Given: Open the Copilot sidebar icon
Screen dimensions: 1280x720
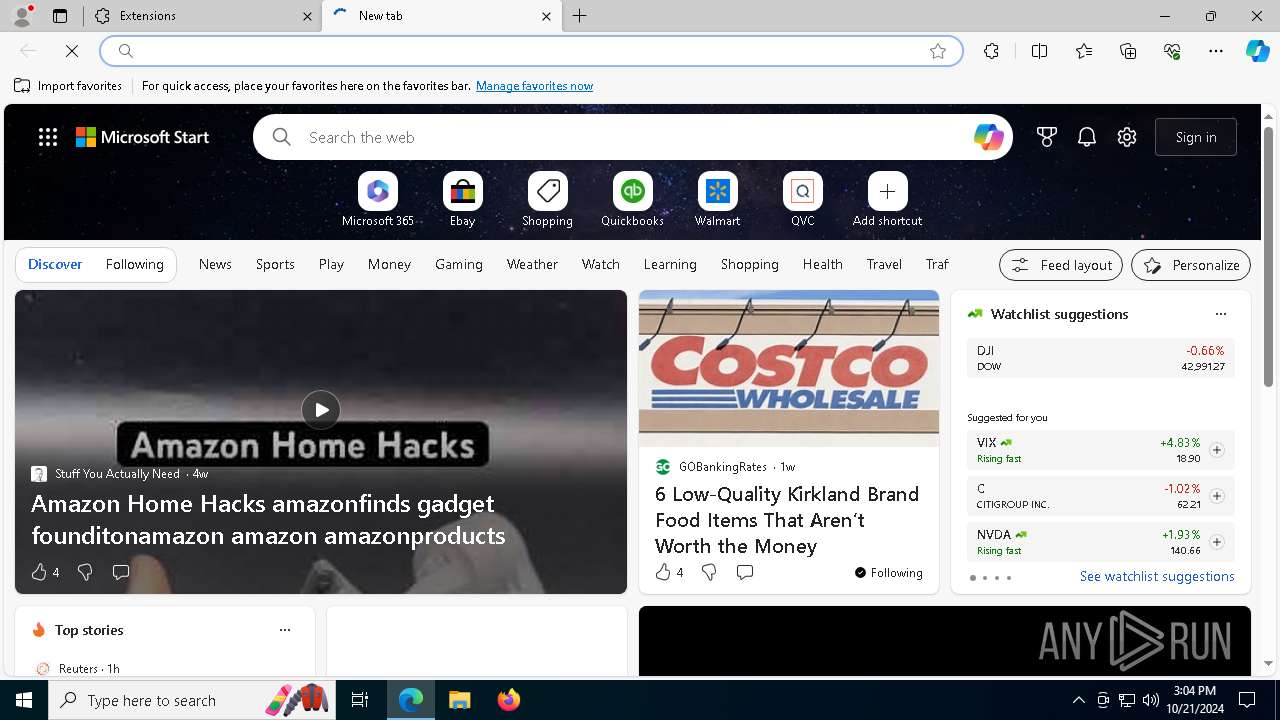Looking at the screenshot, I should coord(1257,51).
